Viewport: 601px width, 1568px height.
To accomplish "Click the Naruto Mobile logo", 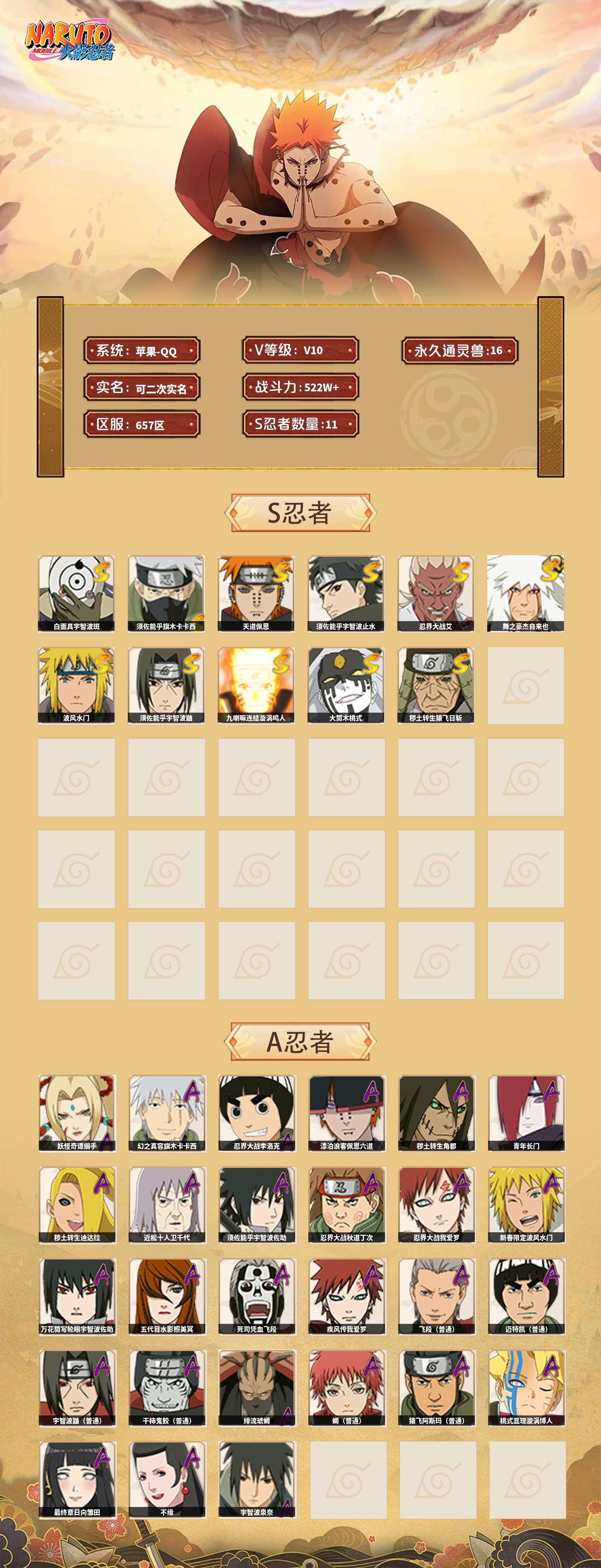I will point(69,41).
